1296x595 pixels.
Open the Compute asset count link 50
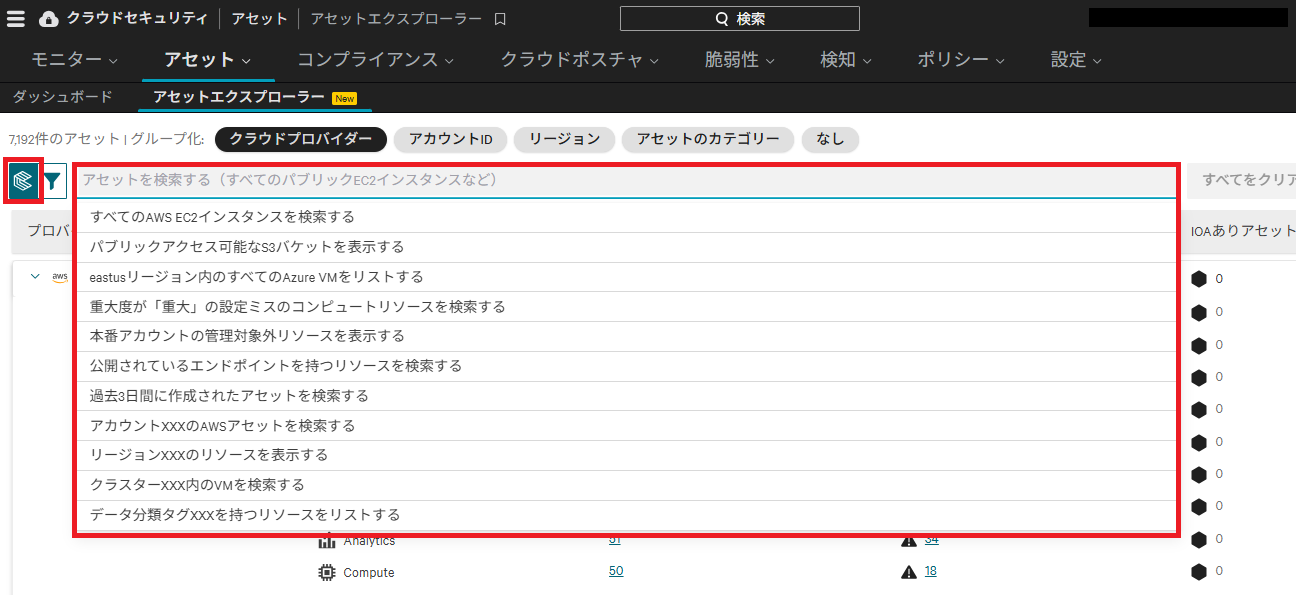pyautogui.click(x=616, y=571)
